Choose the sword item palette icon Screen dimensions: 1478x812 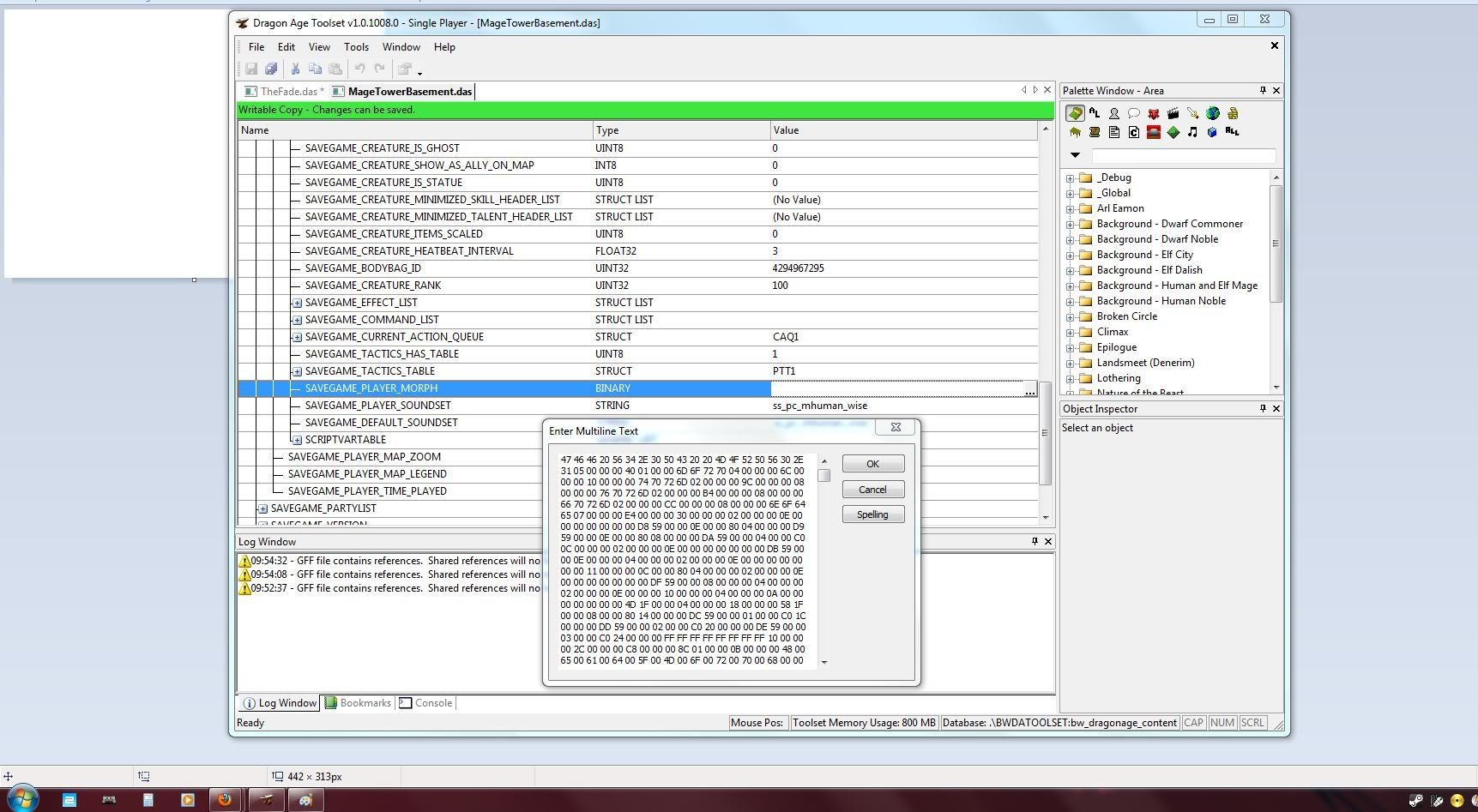coord(1192,113)
